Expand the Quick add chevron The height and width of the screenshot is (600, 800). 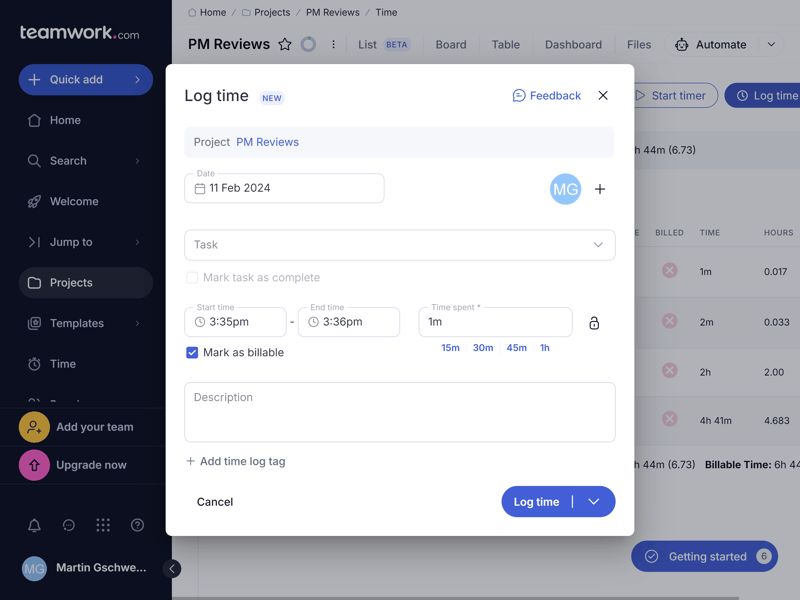coord(137,80)
